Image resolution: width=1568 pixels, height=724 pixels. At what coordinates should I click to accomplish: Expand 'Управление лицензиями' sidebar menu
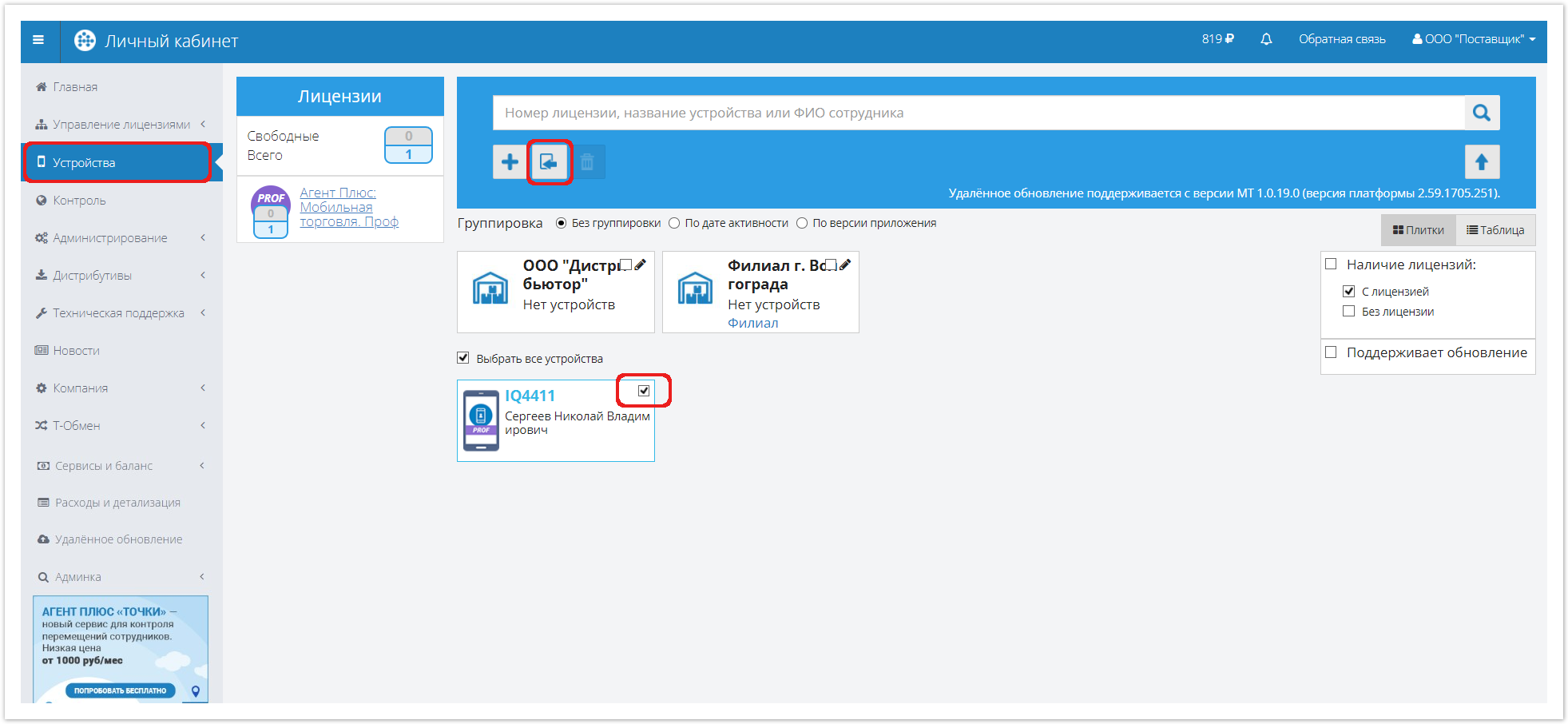coord(121,125)
